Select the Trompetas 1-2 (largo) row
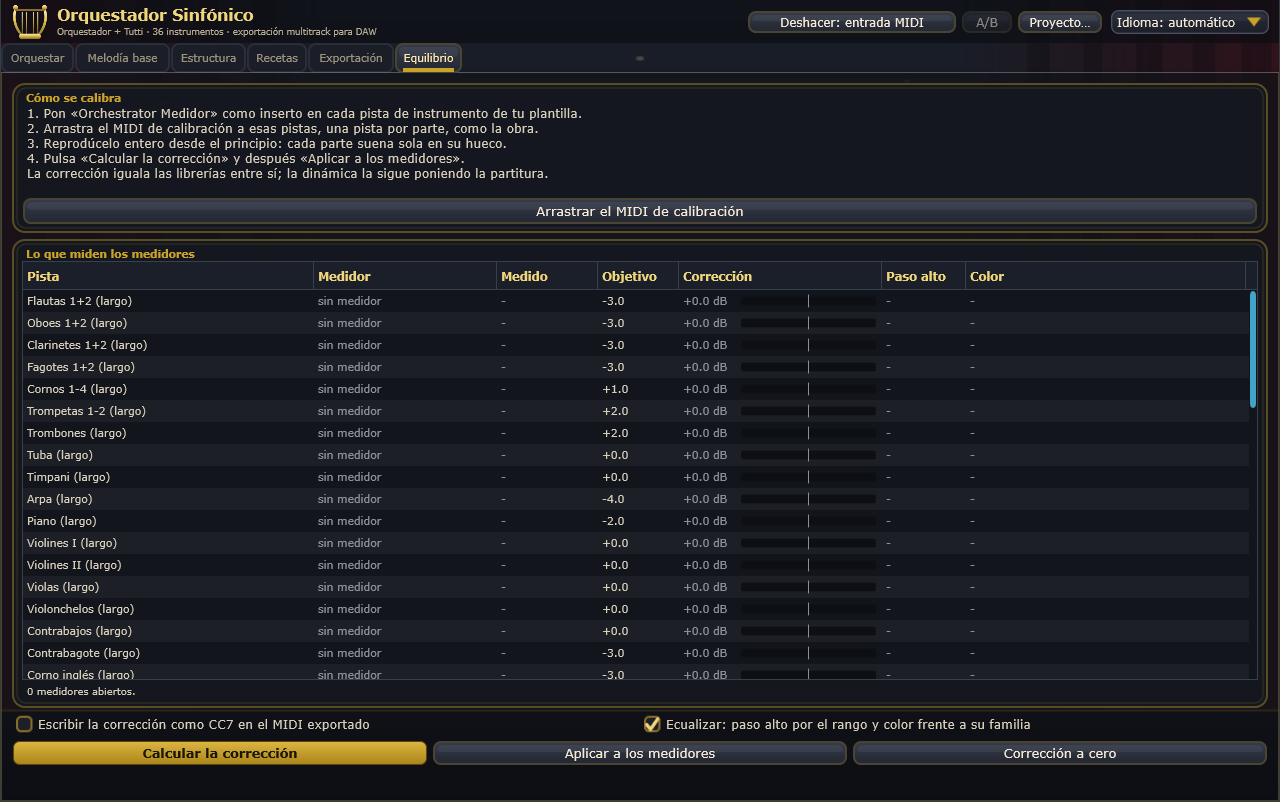1280x802 pixels. point(636,411)
